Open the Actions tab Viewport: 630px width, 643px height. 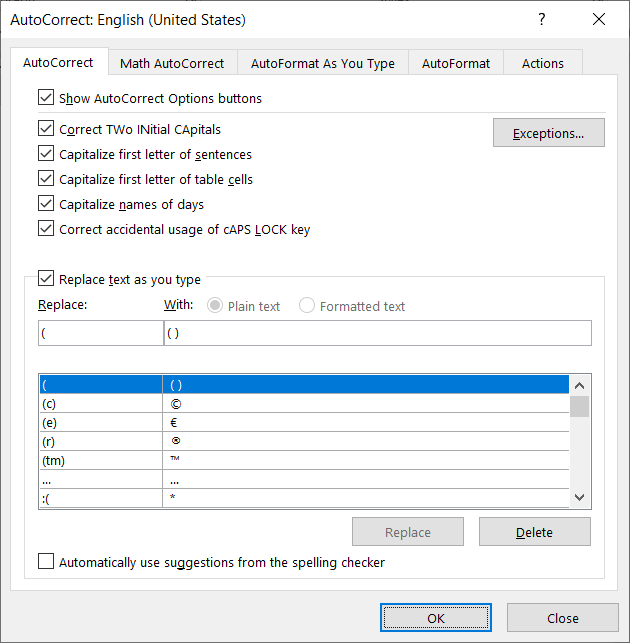(543, 64)
